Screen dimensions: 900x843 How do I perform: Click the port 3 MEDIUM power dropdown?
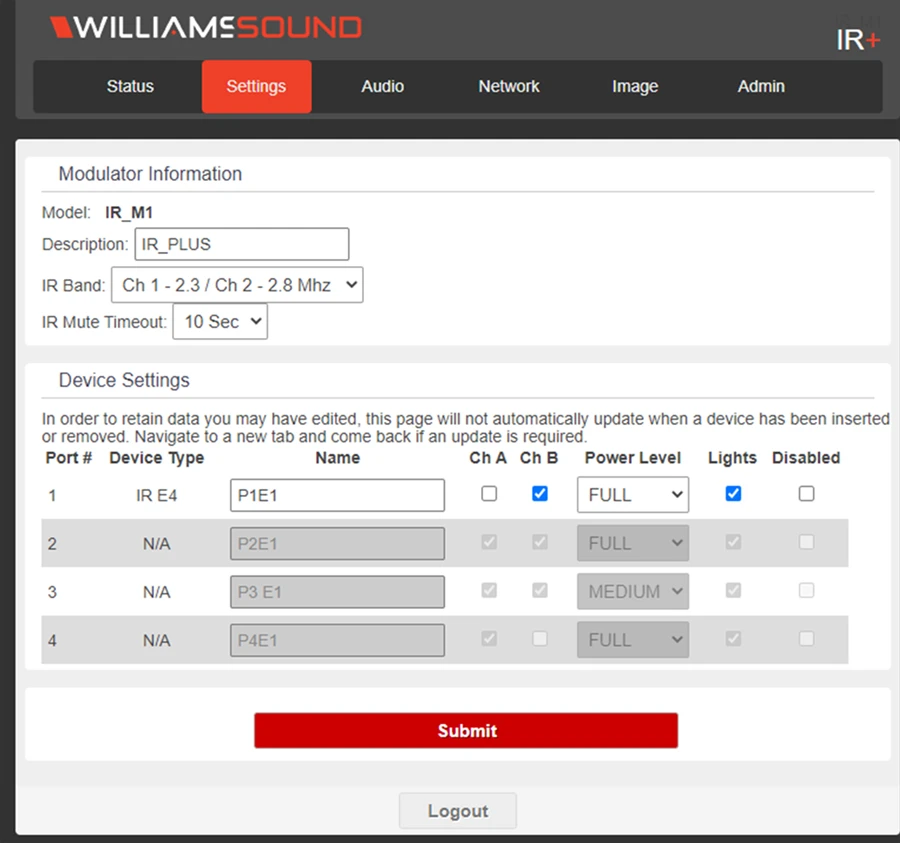(x=632, y=592)
